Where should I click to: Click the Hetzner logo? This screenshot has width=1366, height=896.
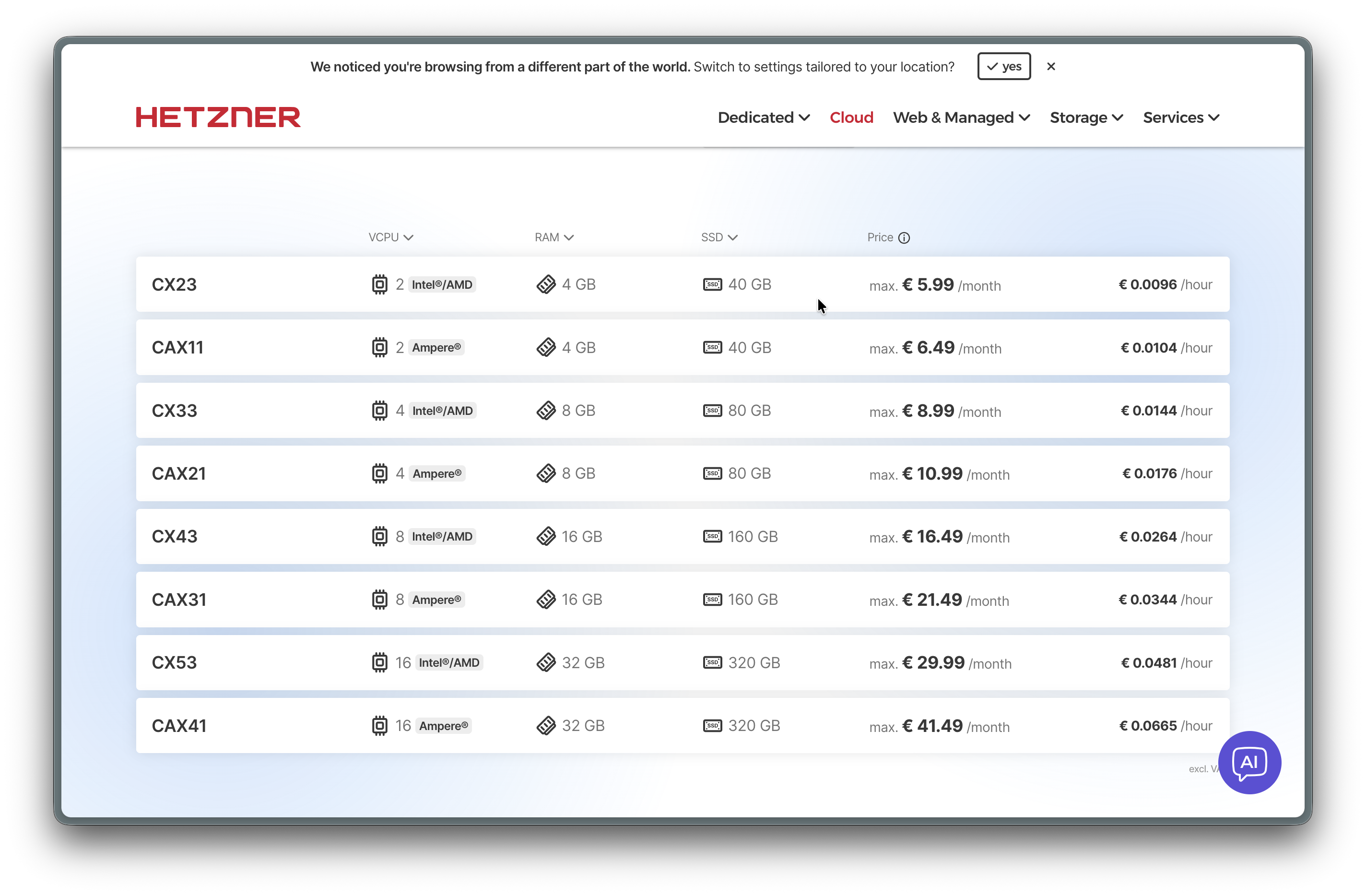coord(218,117)
